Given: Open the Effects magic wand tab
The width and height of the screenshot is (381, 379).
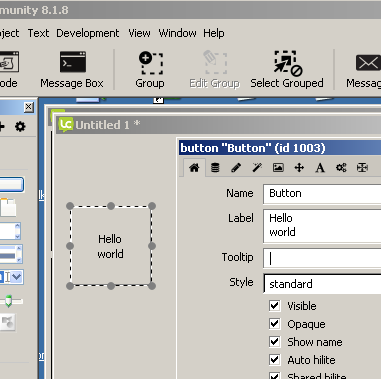Looking at the screenshot, I should pyautogui.click(x=257, y=168).
